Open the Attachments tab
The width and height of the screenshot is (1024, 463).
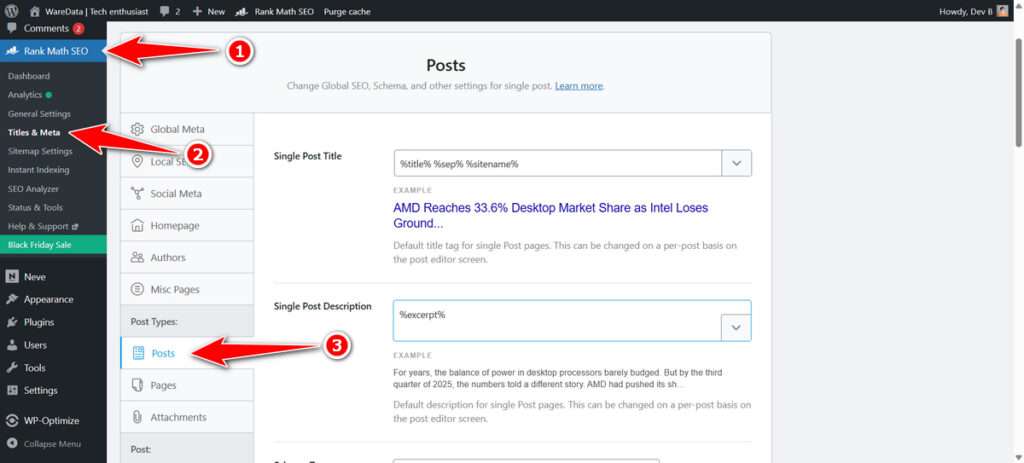pos(187,417)
